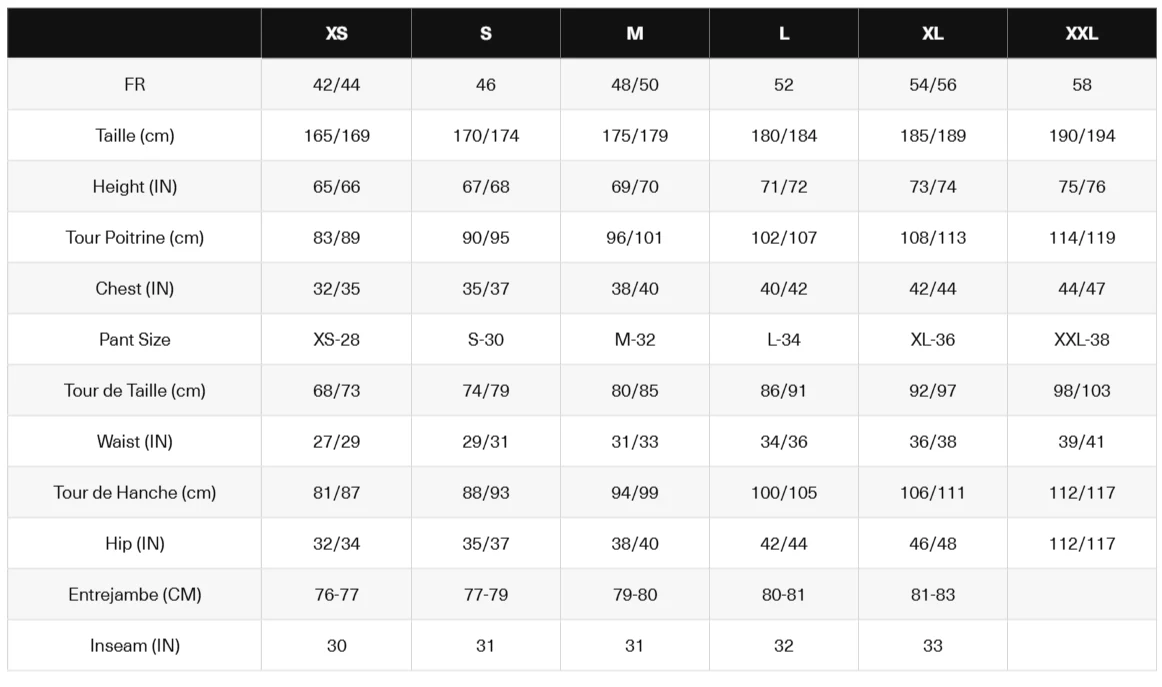Click the XL-36 pant size cell

tap(933, 340)
